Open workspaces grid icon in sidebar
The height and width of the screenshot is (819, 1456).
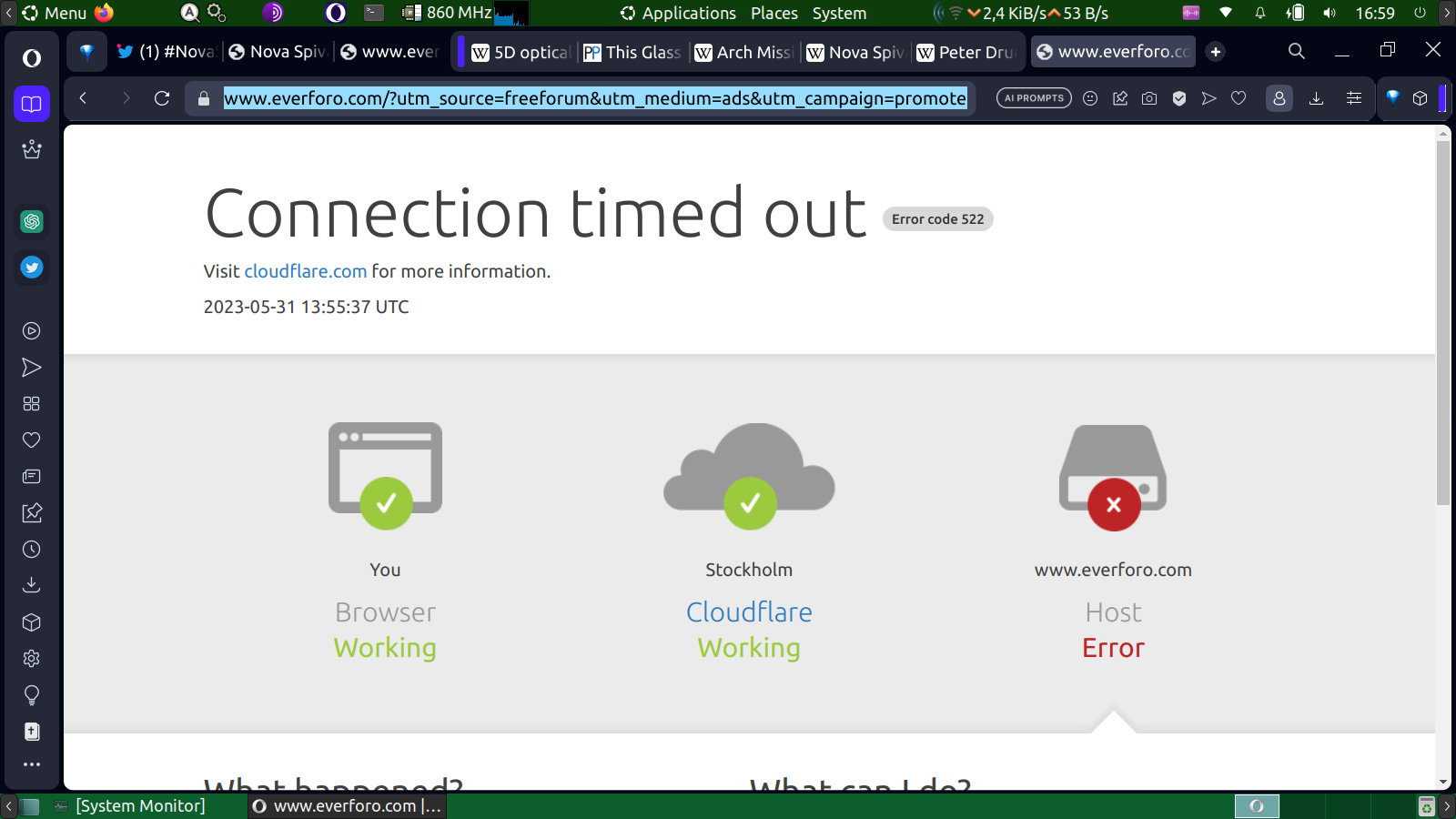tap(32, 404)
